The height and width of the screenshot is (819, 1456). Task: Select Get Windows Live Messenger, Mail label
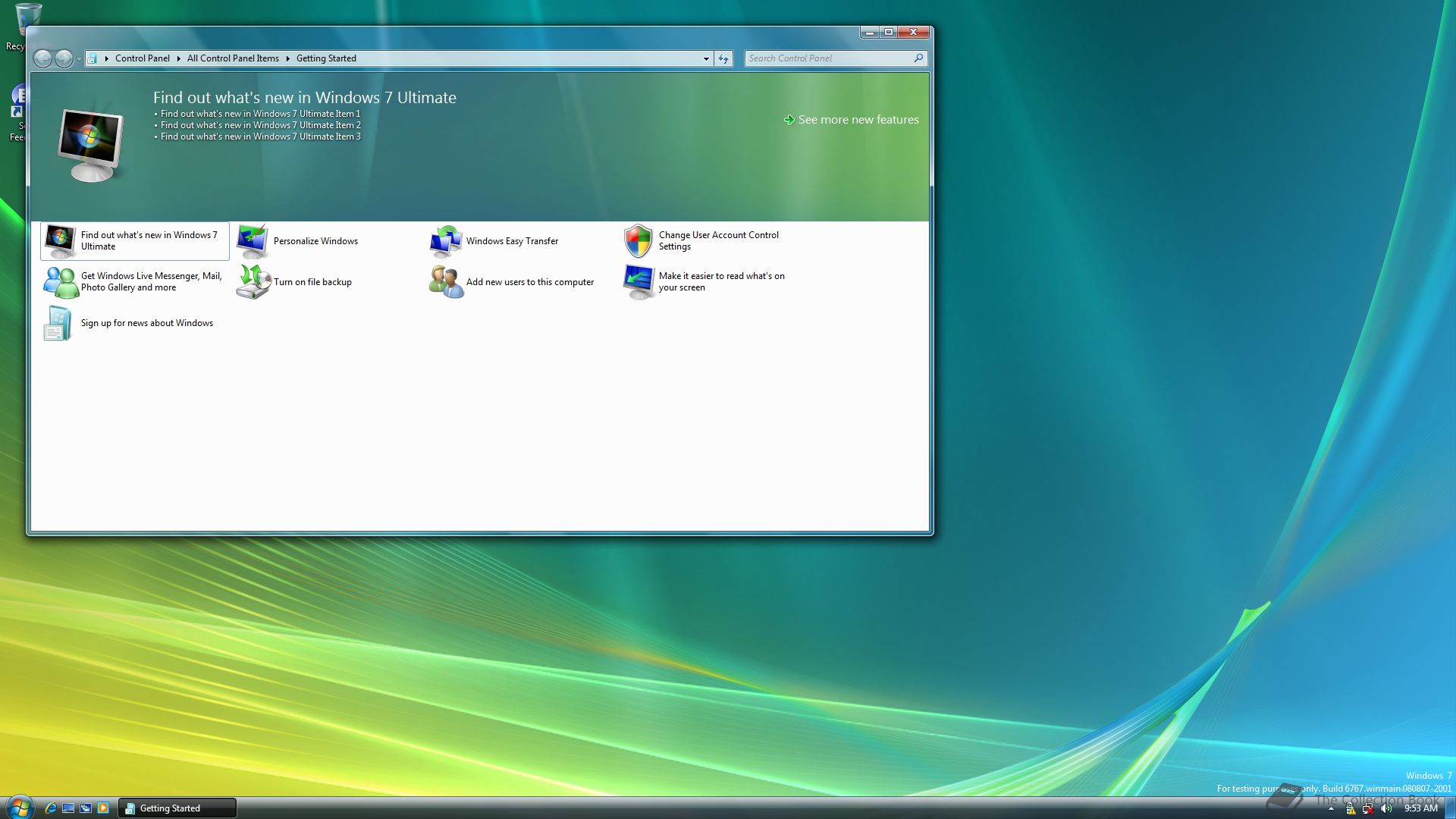[x=151, y=281]
